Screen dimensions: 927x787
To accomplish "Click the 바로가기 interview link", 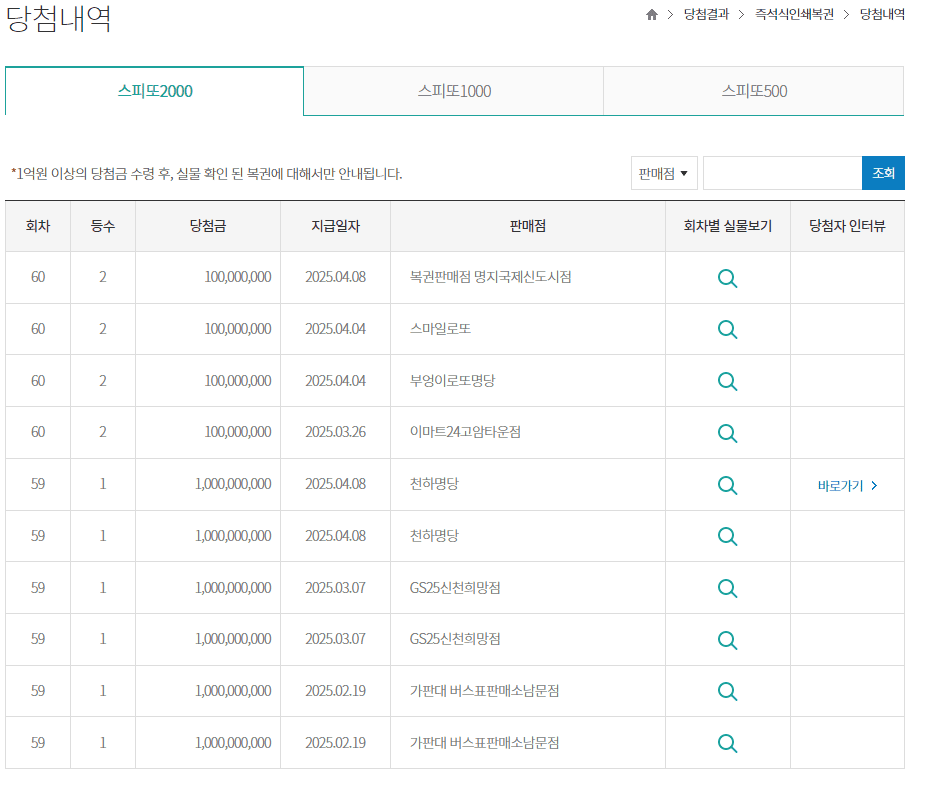I will pyautogui.click(x=845, y=484).
